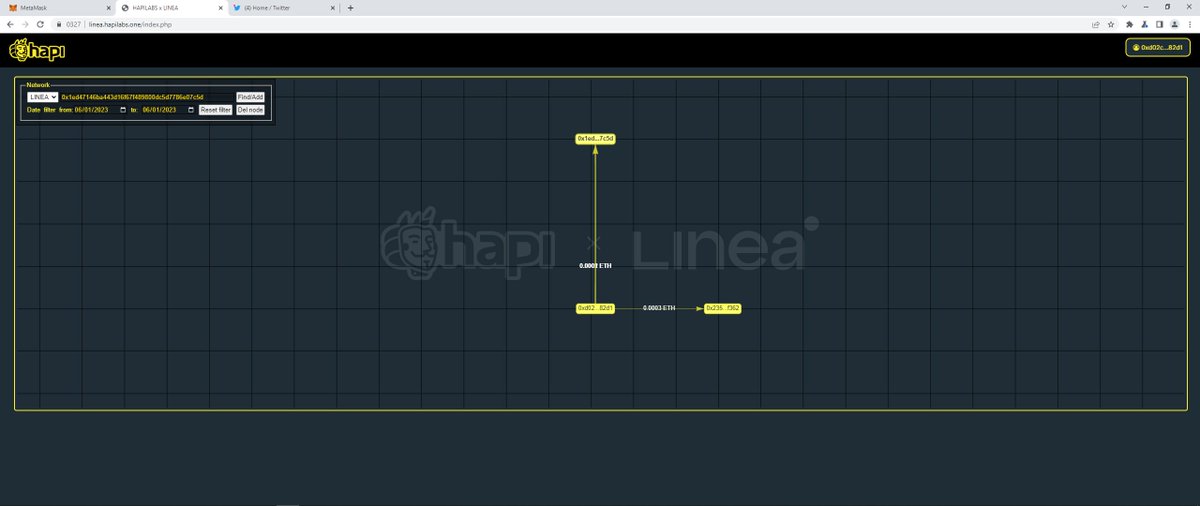
Task: Close the MetaMask tab
Action: tap(107, 7)
